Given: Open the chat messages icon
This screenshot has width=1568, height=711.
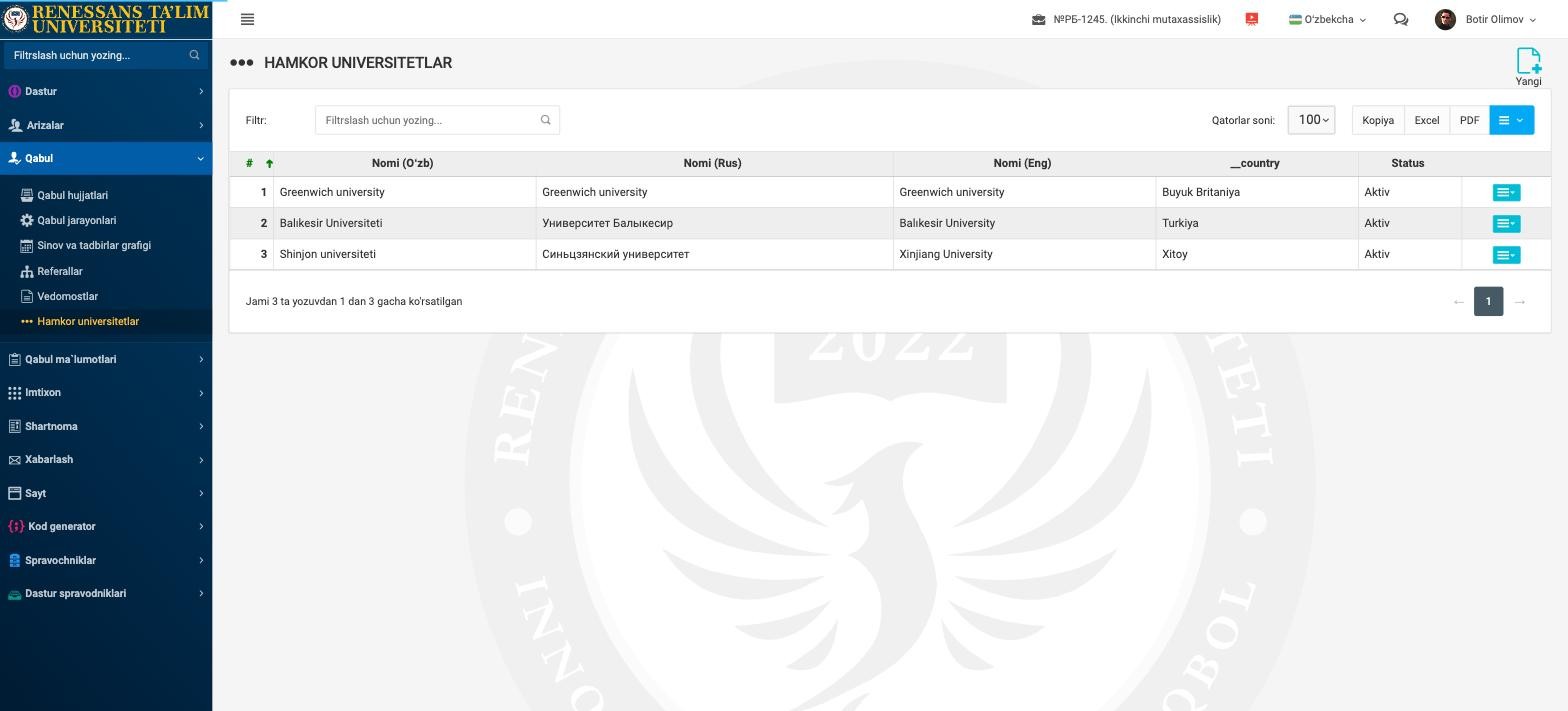Looking at the screenshot, I should [1401, 19].
